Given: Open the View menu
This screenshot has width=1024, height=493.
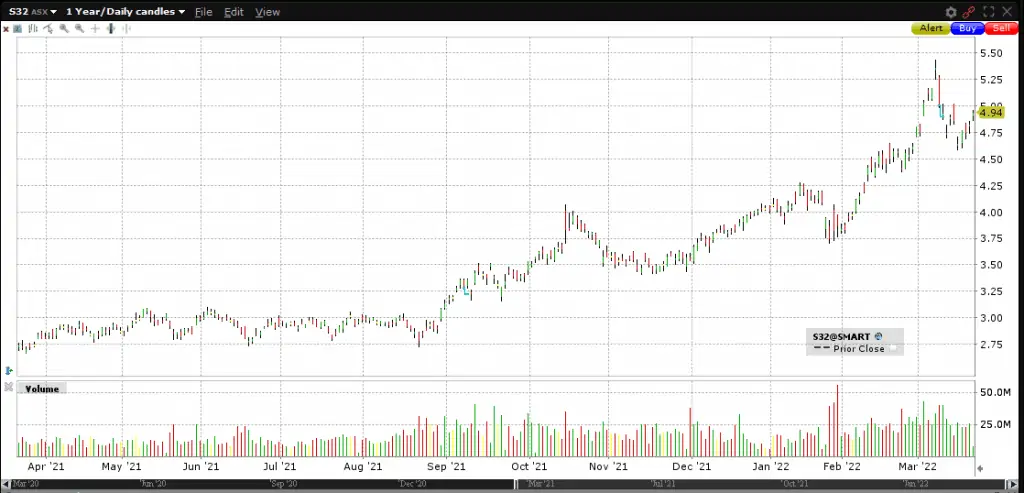Looking at the screenshot, I should tap(267, 12).
